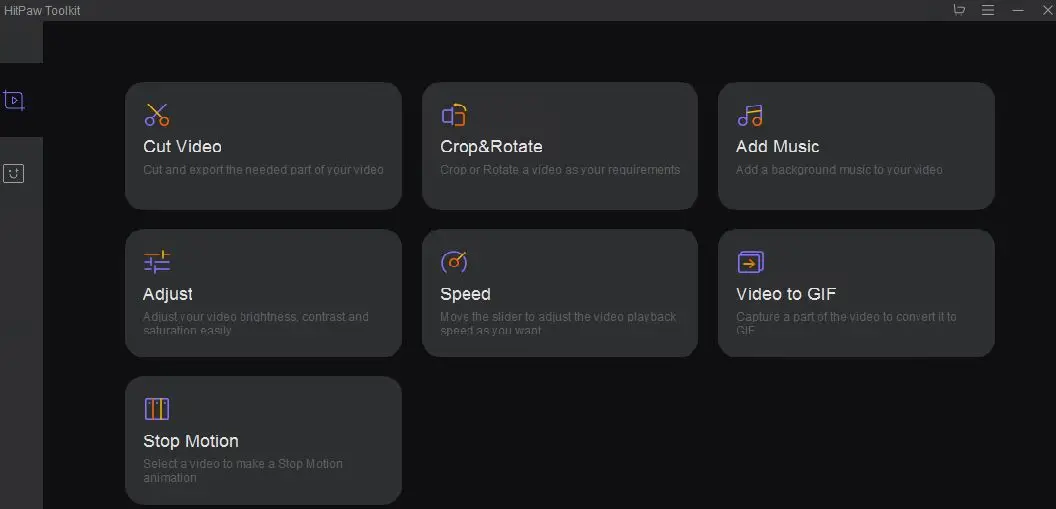Viewport: 1056px width, 509px height.
Task: Click the Video to GIF icon
Action: [x=750, y=262]
